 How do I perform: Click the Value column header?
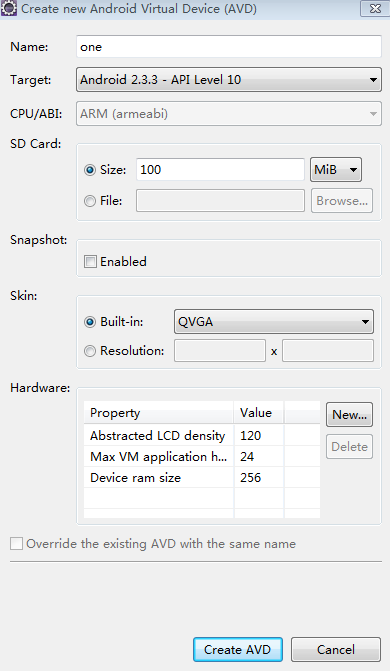click(259, 413)
